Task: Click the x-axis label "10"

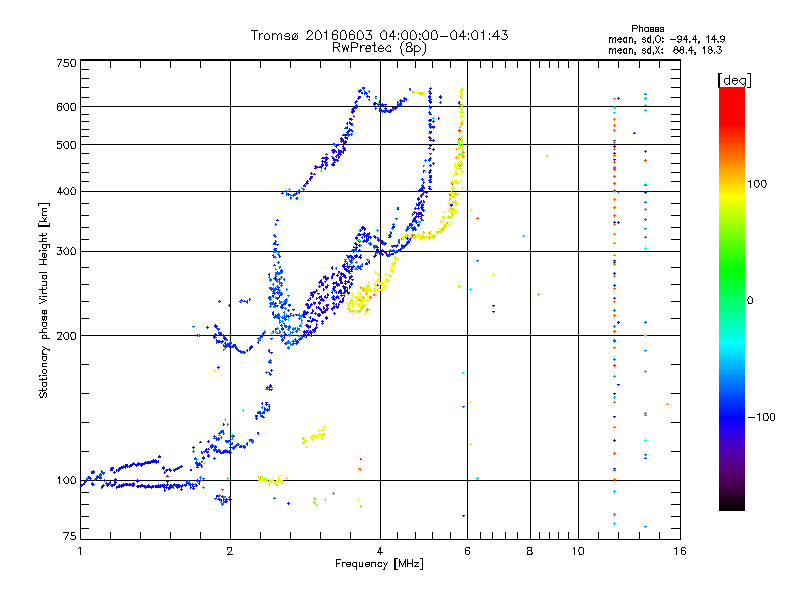Action: (578, 551)
